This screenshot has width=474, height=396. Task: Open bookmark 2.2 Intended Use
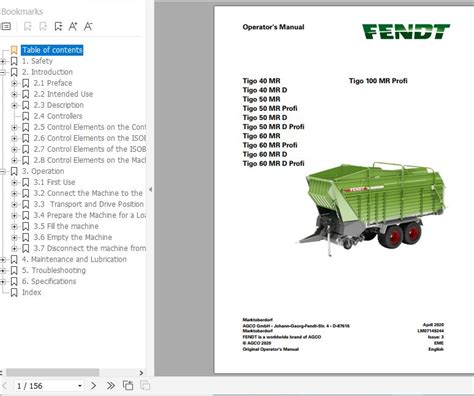63,94
